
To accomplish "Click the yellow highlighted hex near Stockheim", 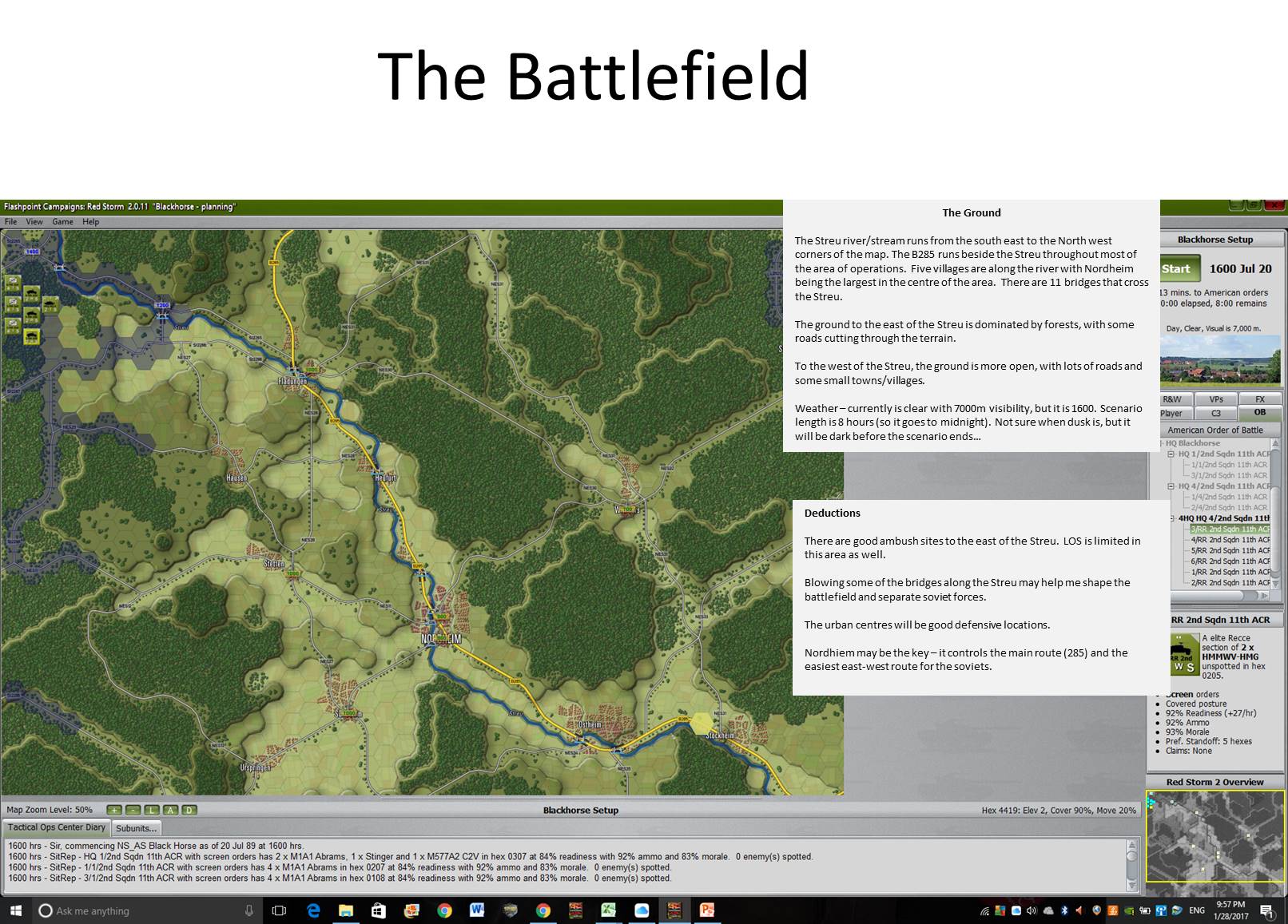I will pos(702,724).
